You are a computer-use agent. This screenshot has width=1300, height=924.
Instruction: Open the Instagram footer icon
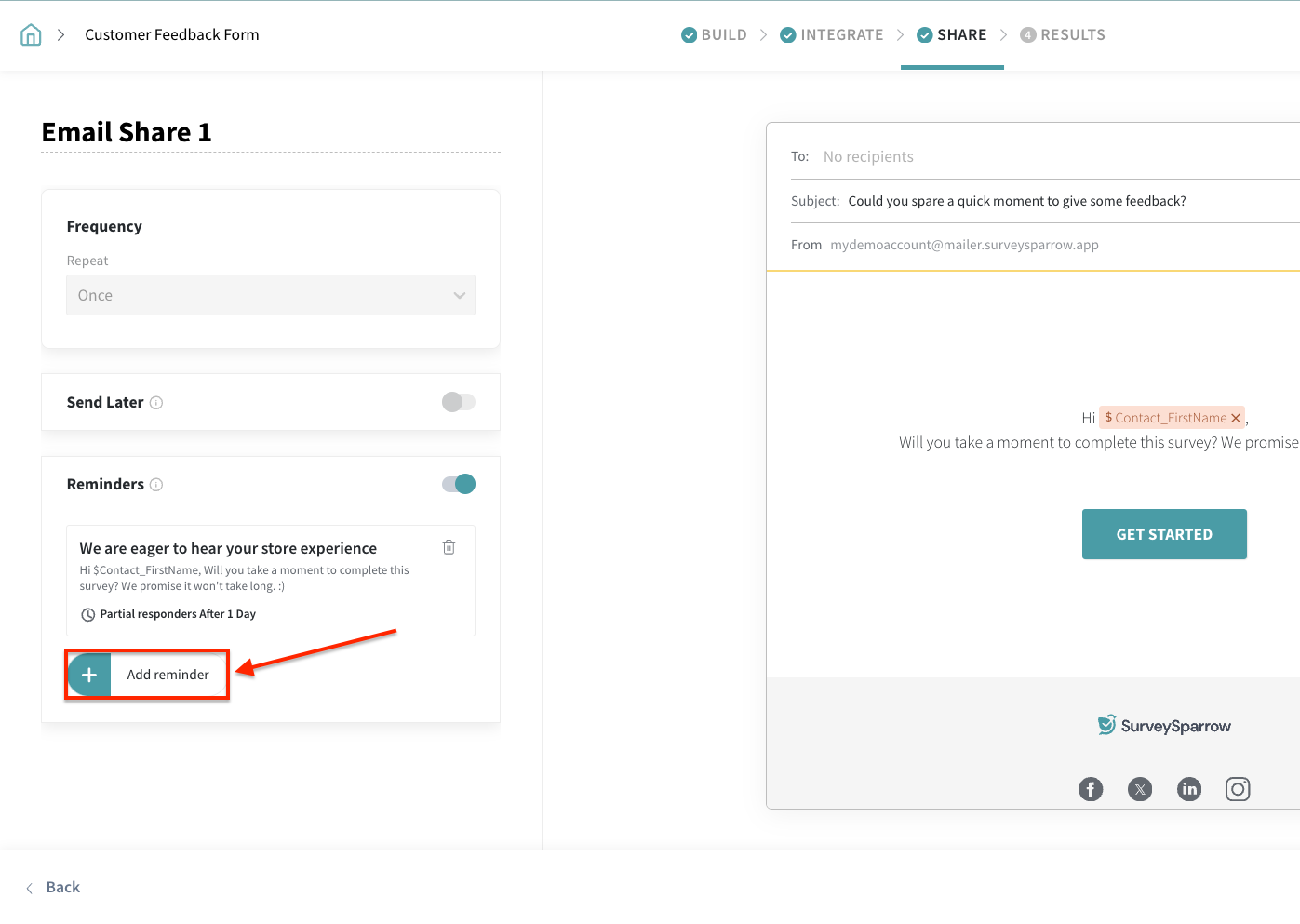click(1238, 789)
